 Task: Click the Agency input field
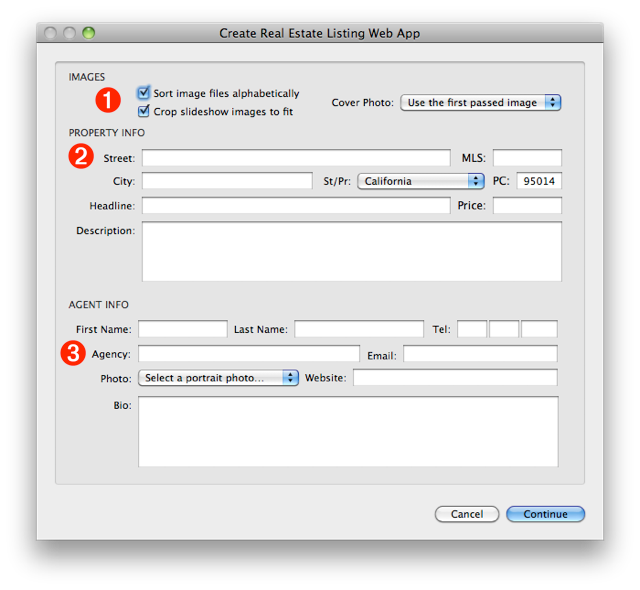click(x=249, y=354)
